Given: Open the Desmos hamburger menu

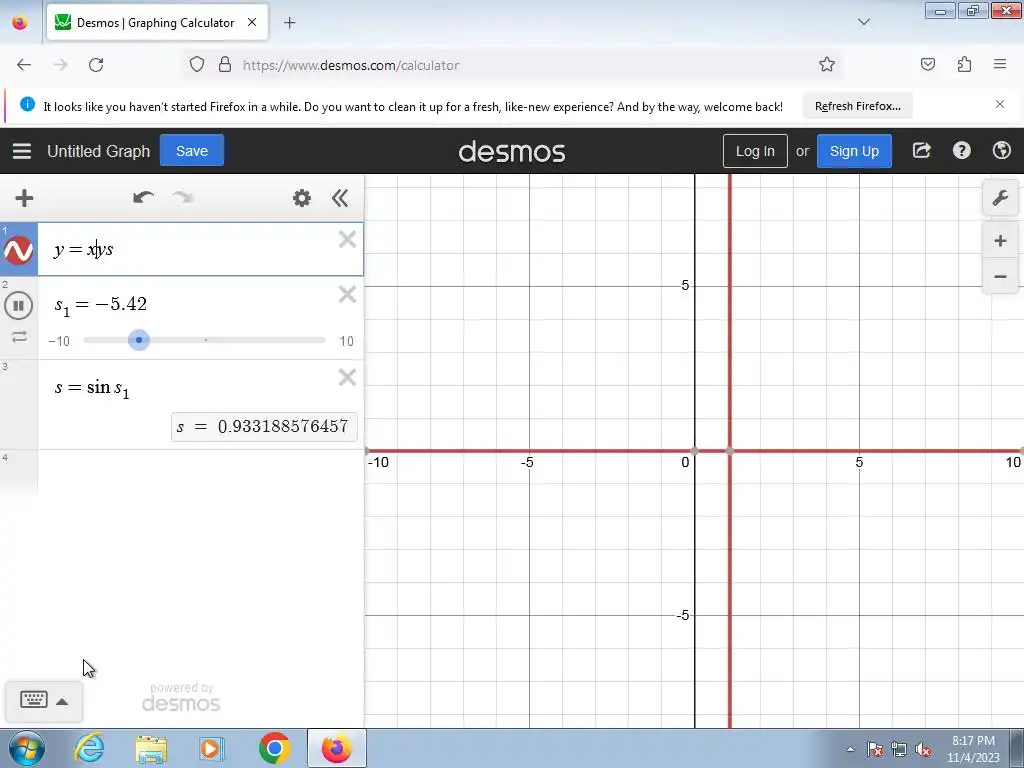Looking at the screenshot, I should [22, 151].
